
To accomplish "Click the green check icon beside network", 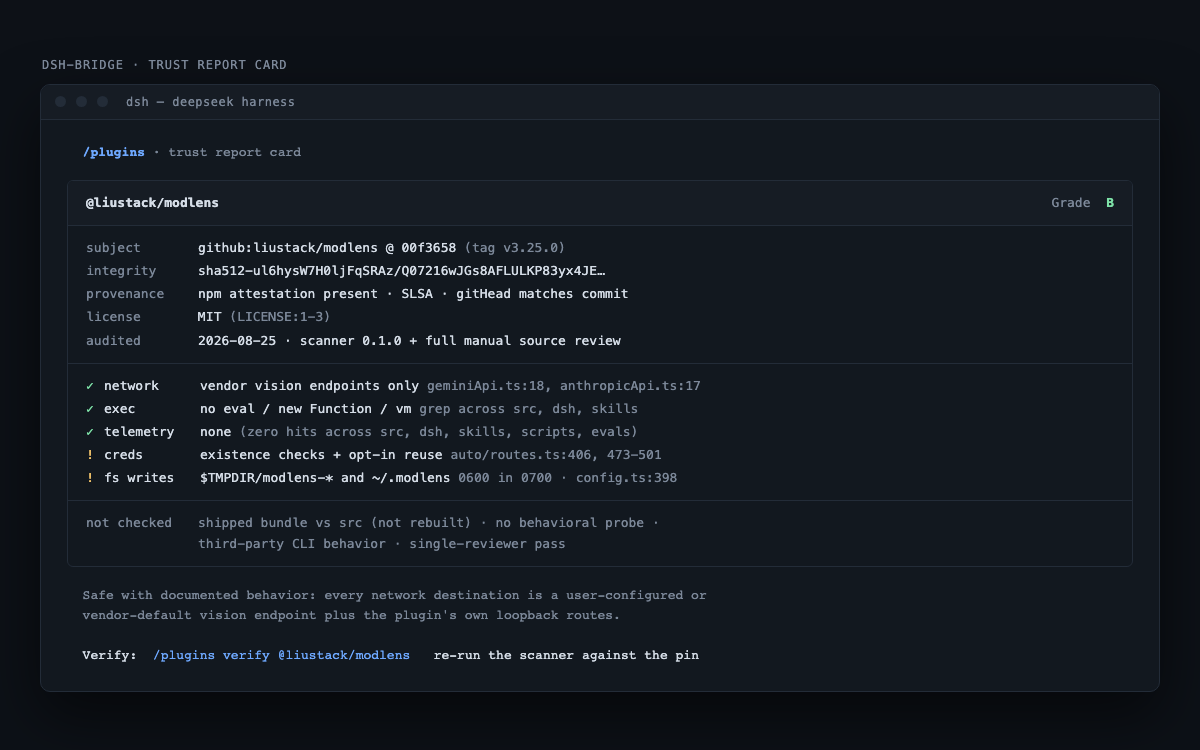I will (x=90, y=386).
